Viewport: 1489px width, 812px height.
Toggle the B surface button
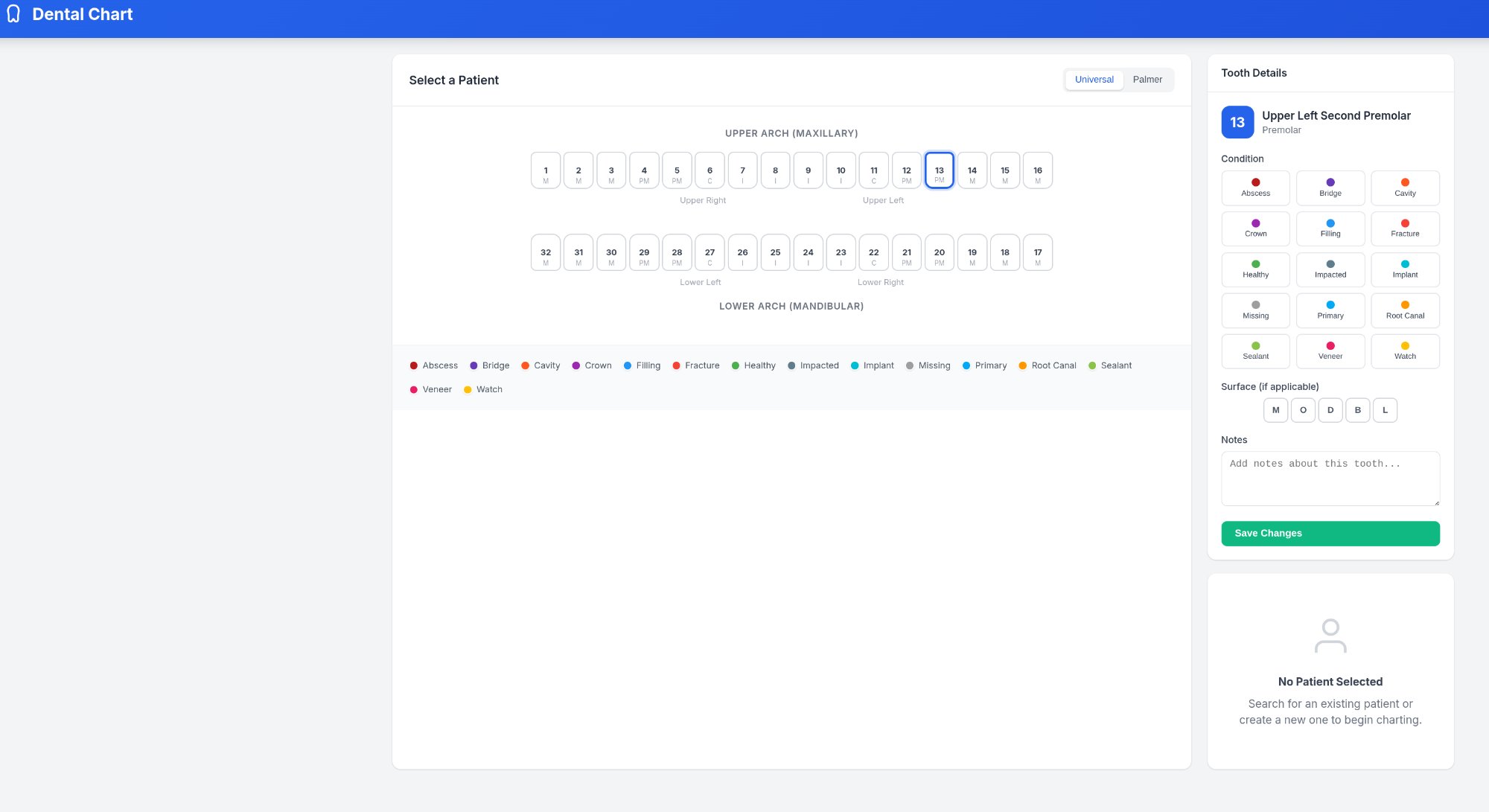1357,410
